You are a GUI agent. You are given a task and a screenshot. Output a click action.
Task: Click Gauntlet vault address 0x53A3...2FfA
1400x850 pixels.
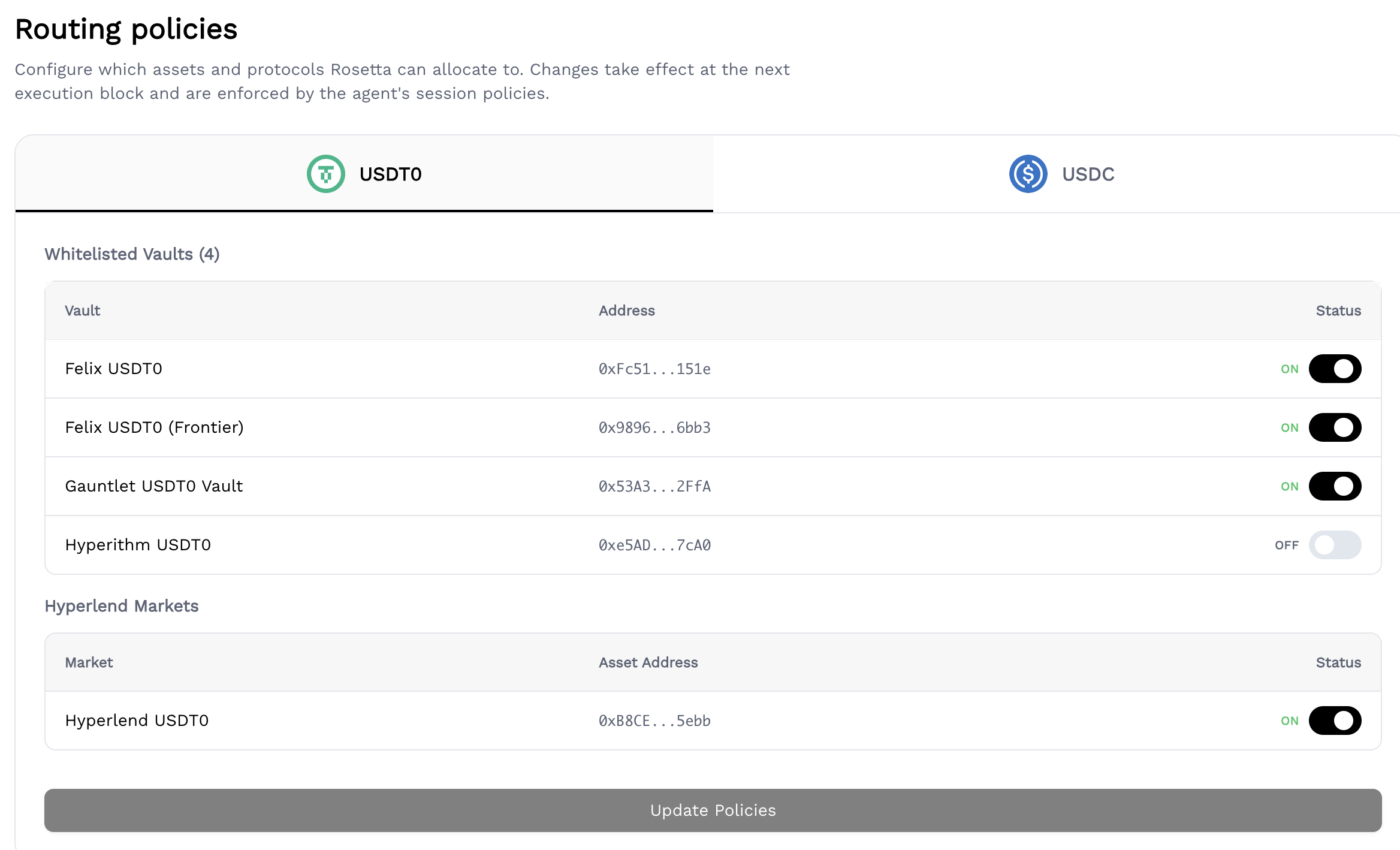[x=654, y=486]
